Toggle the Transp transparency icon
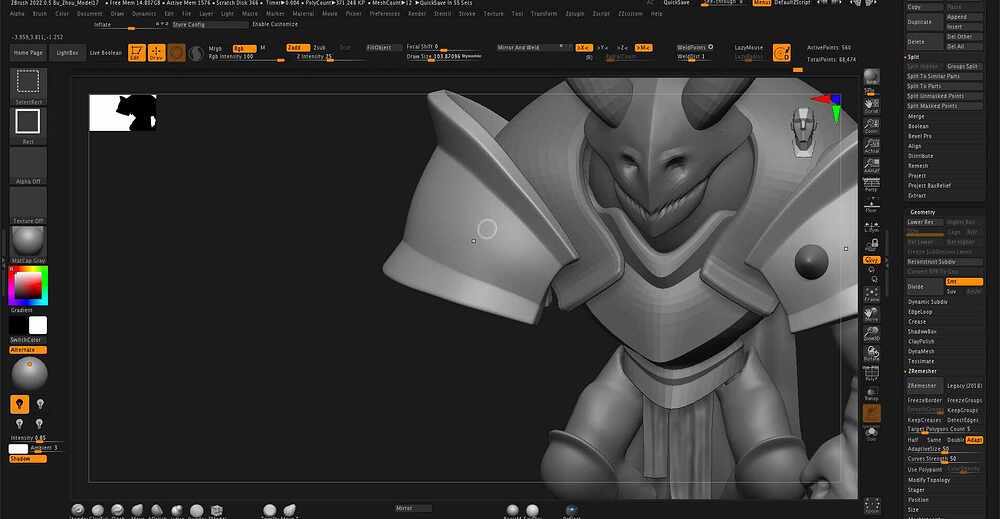The image size is (1000, 519). 871,393
